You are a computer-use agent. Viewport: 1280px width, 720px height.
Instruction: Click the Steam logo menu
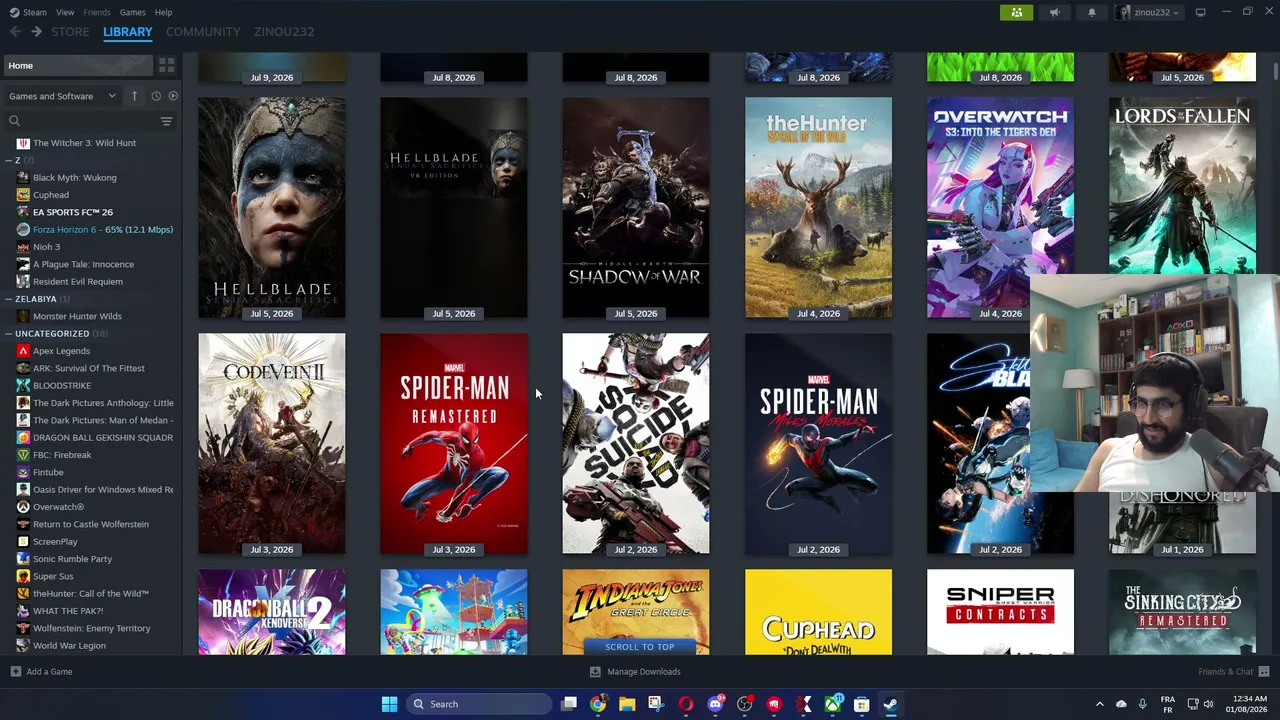pos(27,12)
